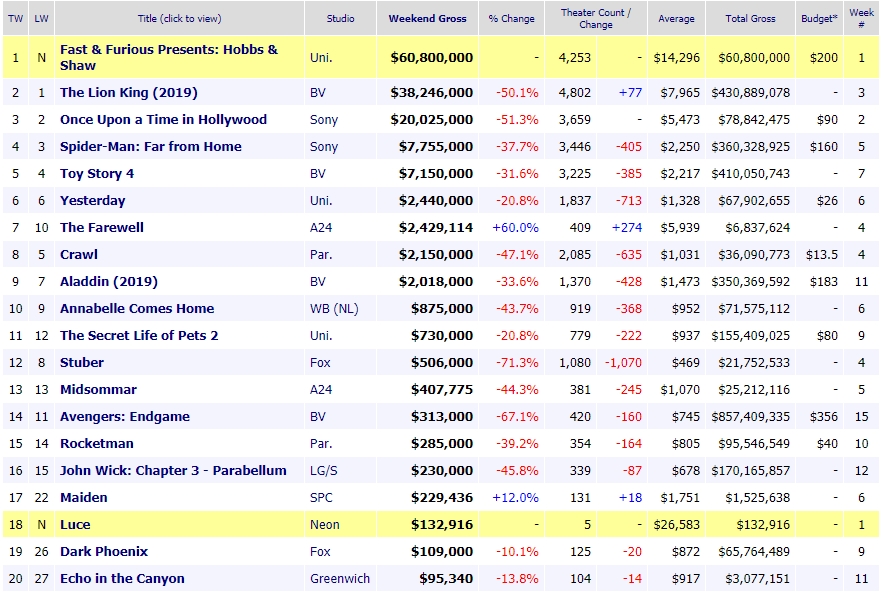Viewport: 882px width, 594px height.
Task: Sort by Title column header
Action: (179, 19)
